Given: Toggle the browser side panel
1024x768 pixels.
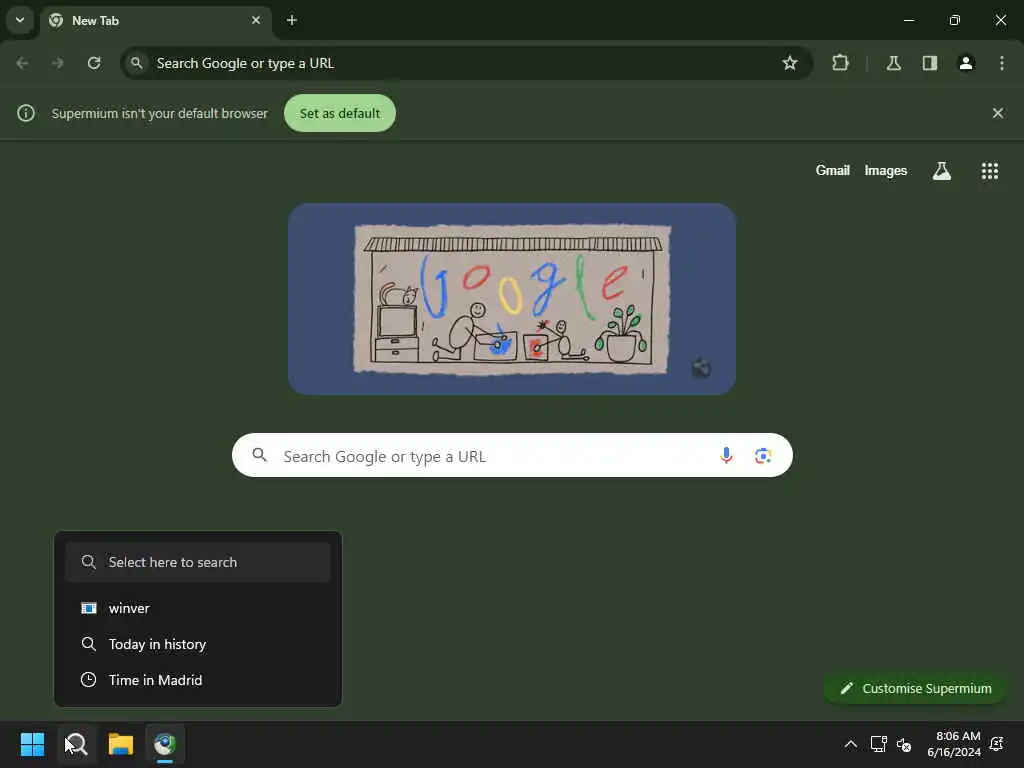Looking at the screenshot, I should [x=930, y=63].
